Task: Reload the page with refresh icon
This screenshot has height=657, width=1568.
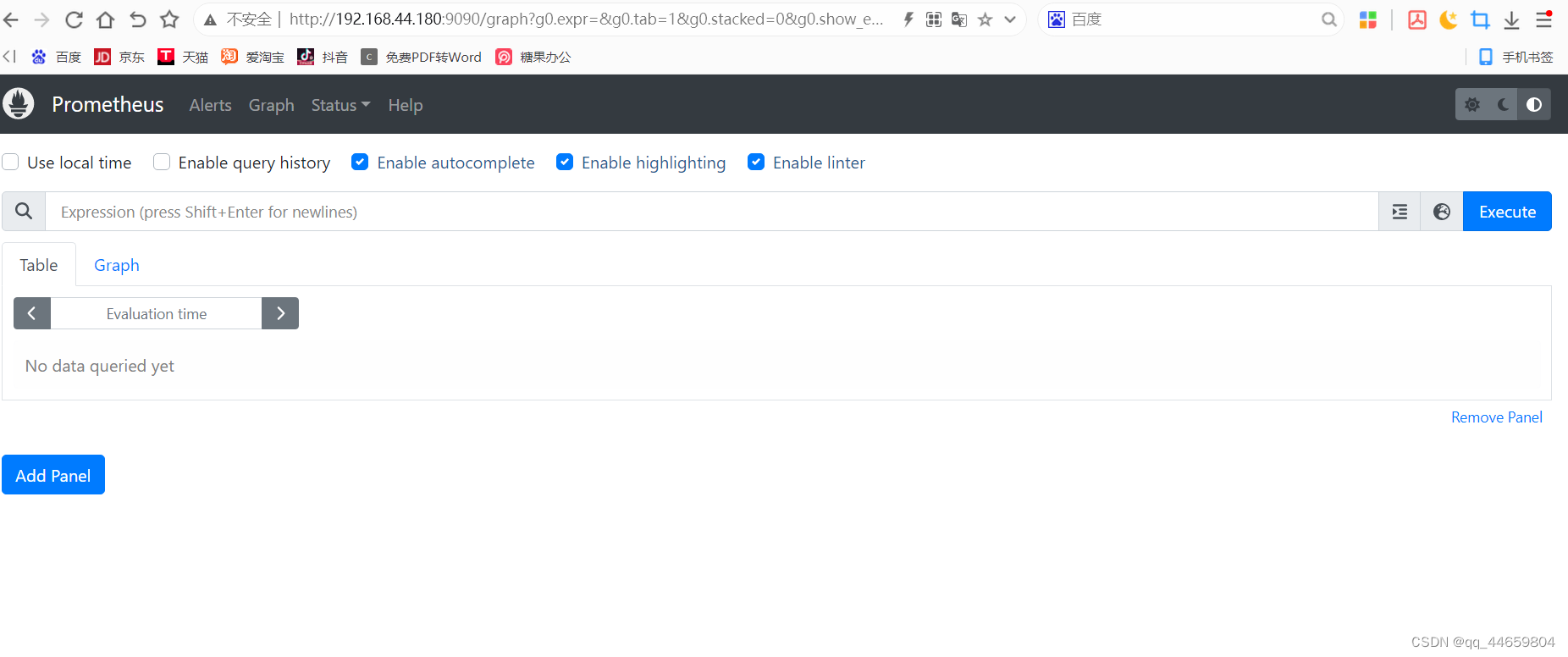Action: 74,19
